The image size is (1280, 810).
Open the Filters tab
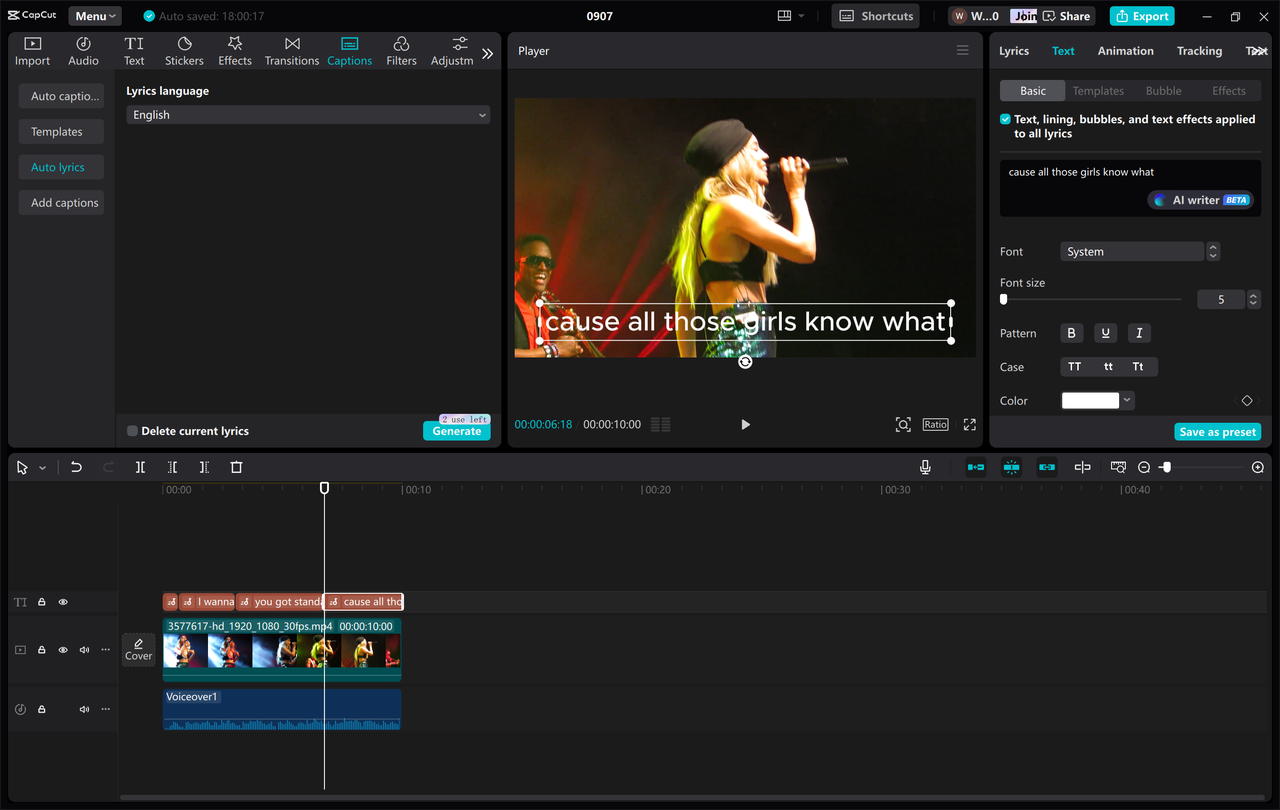point(401,51)
